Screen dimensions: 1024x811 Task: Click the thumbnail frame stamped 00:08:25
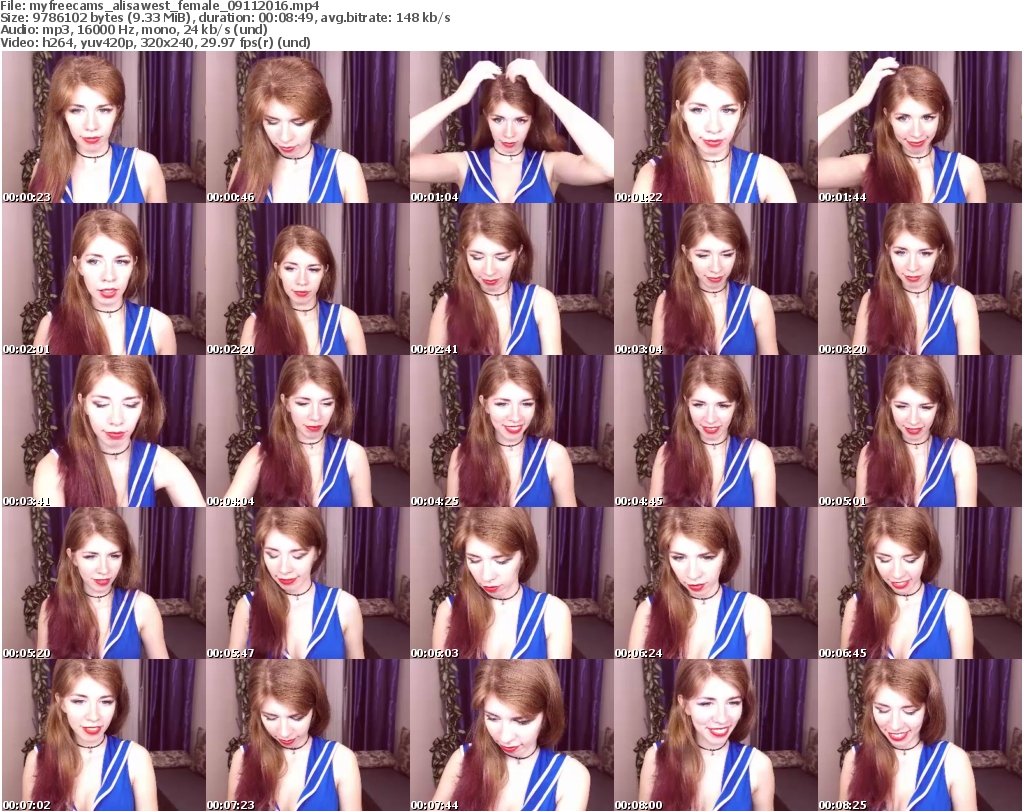coord(920,735)
